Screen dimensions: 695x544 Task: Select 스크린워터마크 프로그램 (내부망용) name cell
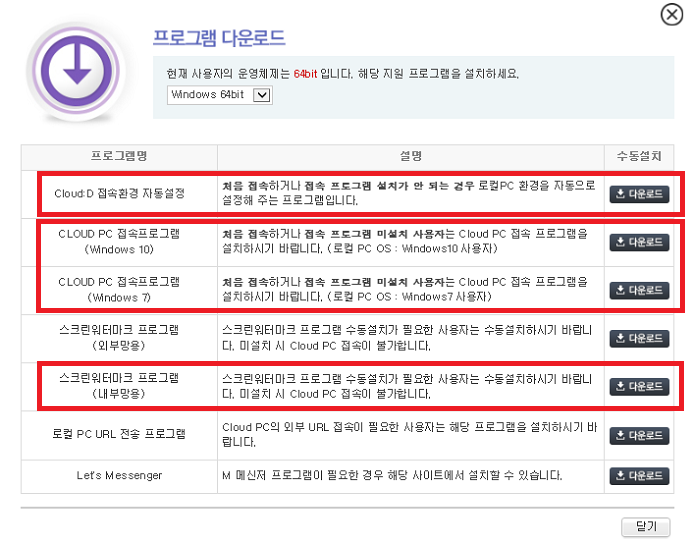coord(119,386)
